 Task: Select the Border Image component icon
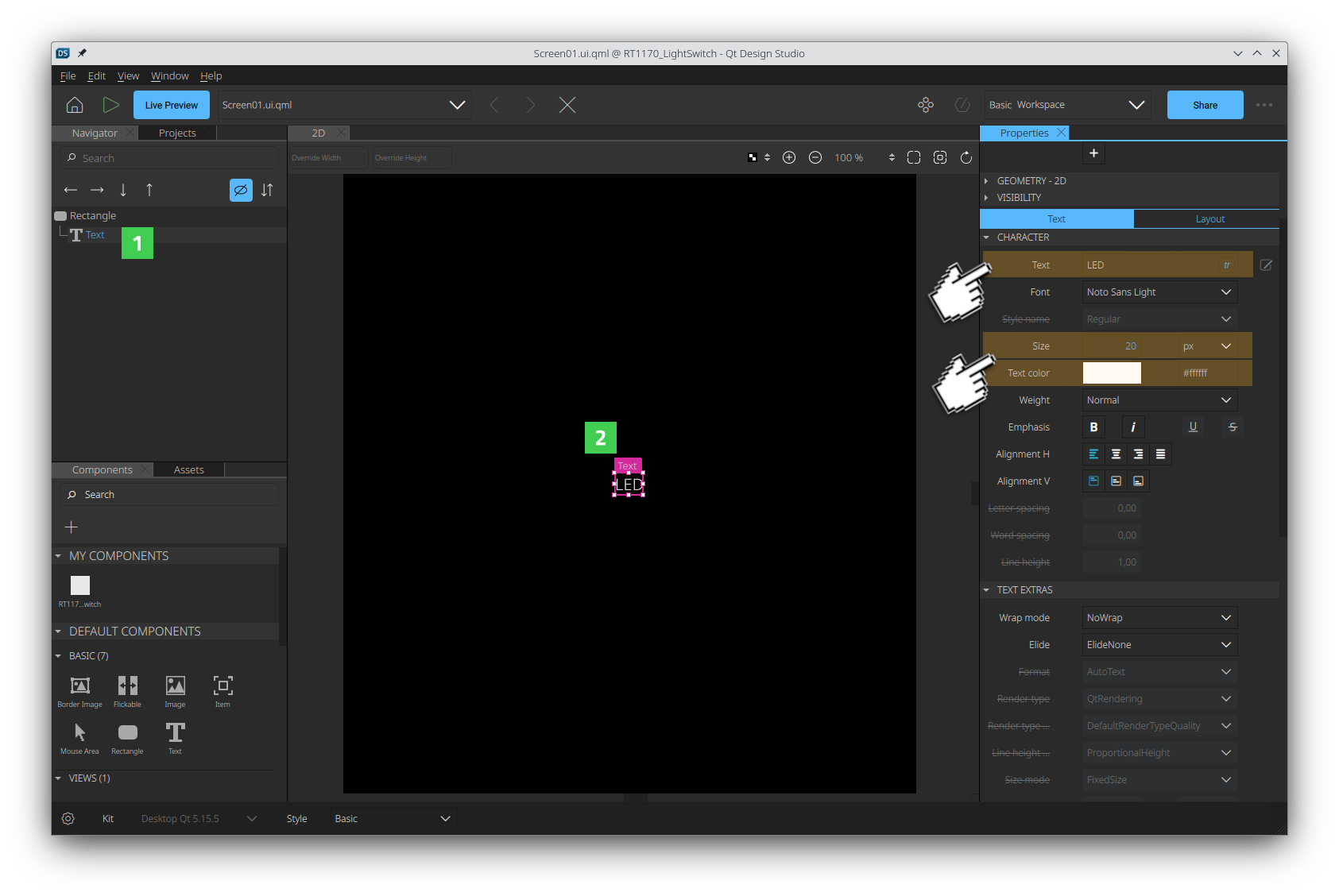(80, 686)
